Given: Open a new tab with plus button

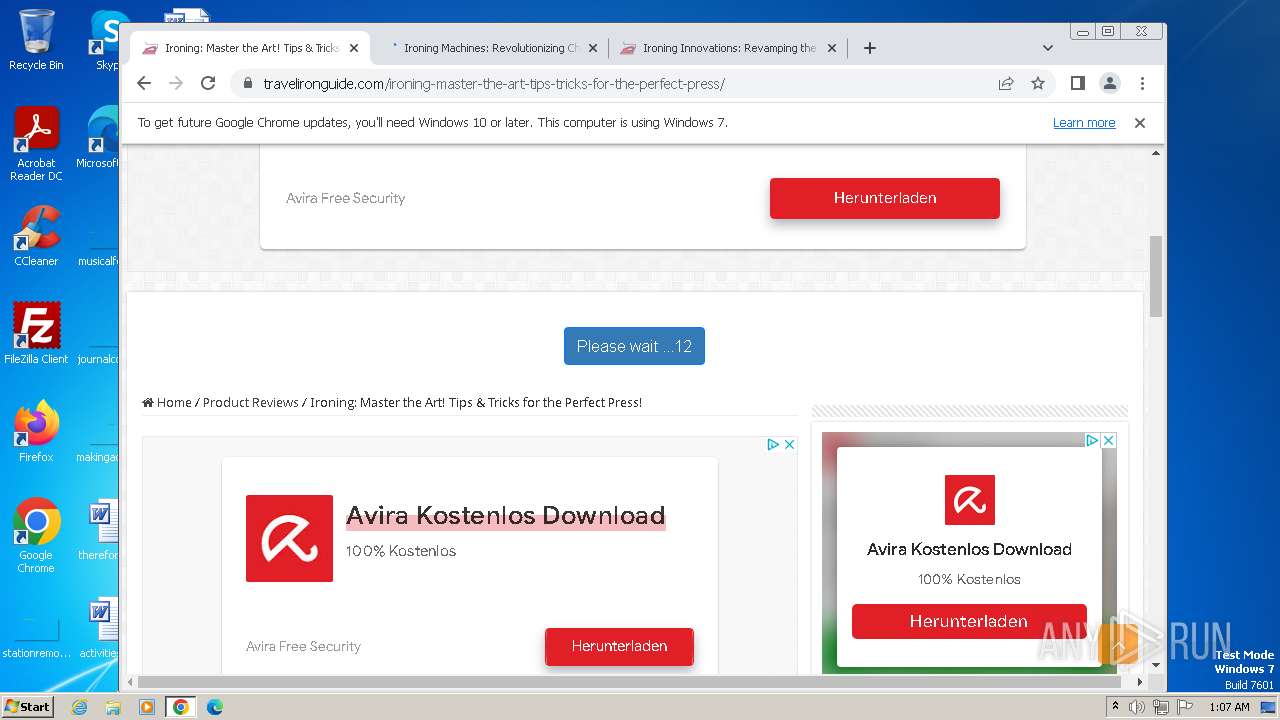Looking at the screenshot, I should tap(870, 48).
